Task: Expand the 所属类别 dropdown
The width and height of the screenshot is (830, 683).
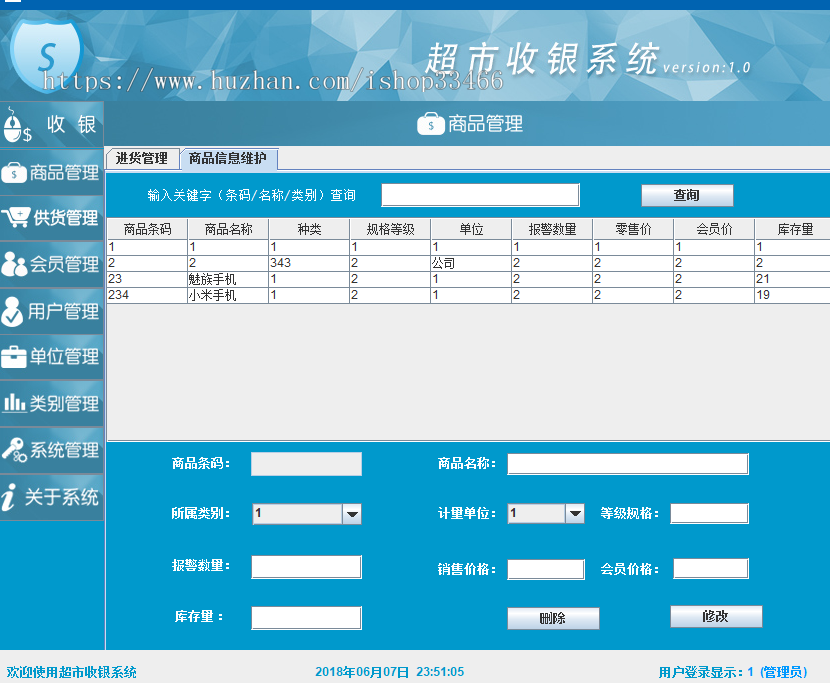Action: (x=351, y=514)
